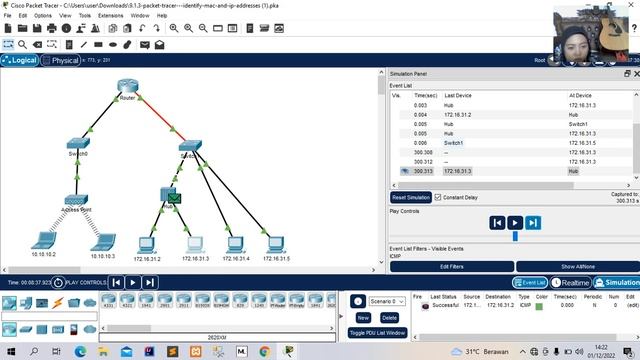
Task: Open the Activity Wizard icon
Action: 81,28
